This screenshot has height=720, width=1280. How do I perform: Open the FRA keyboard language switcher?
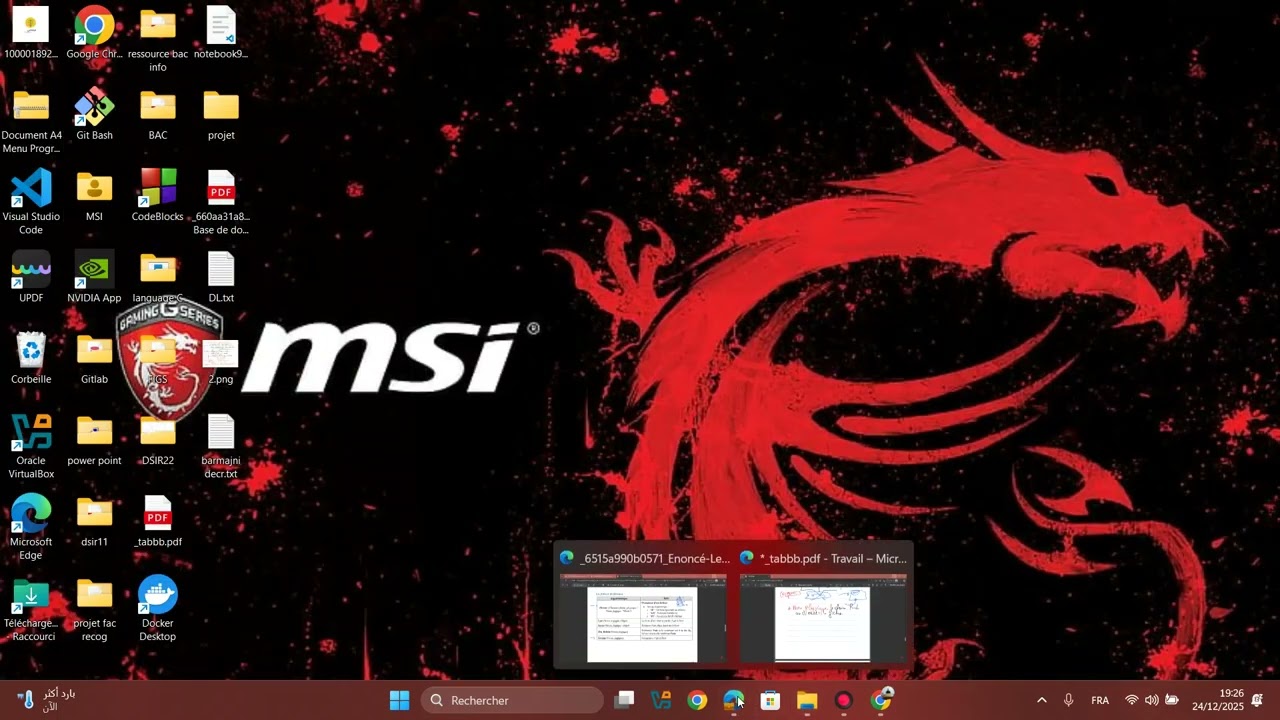pos(1100,700)
